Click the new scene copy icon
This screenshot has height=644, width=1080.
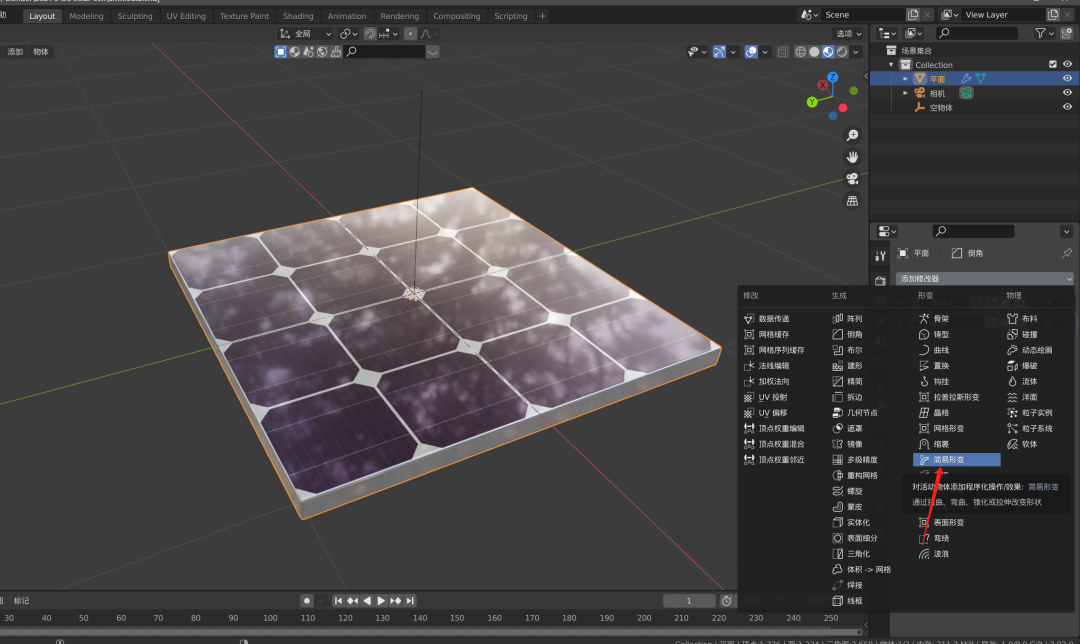[x=913, y=14]
